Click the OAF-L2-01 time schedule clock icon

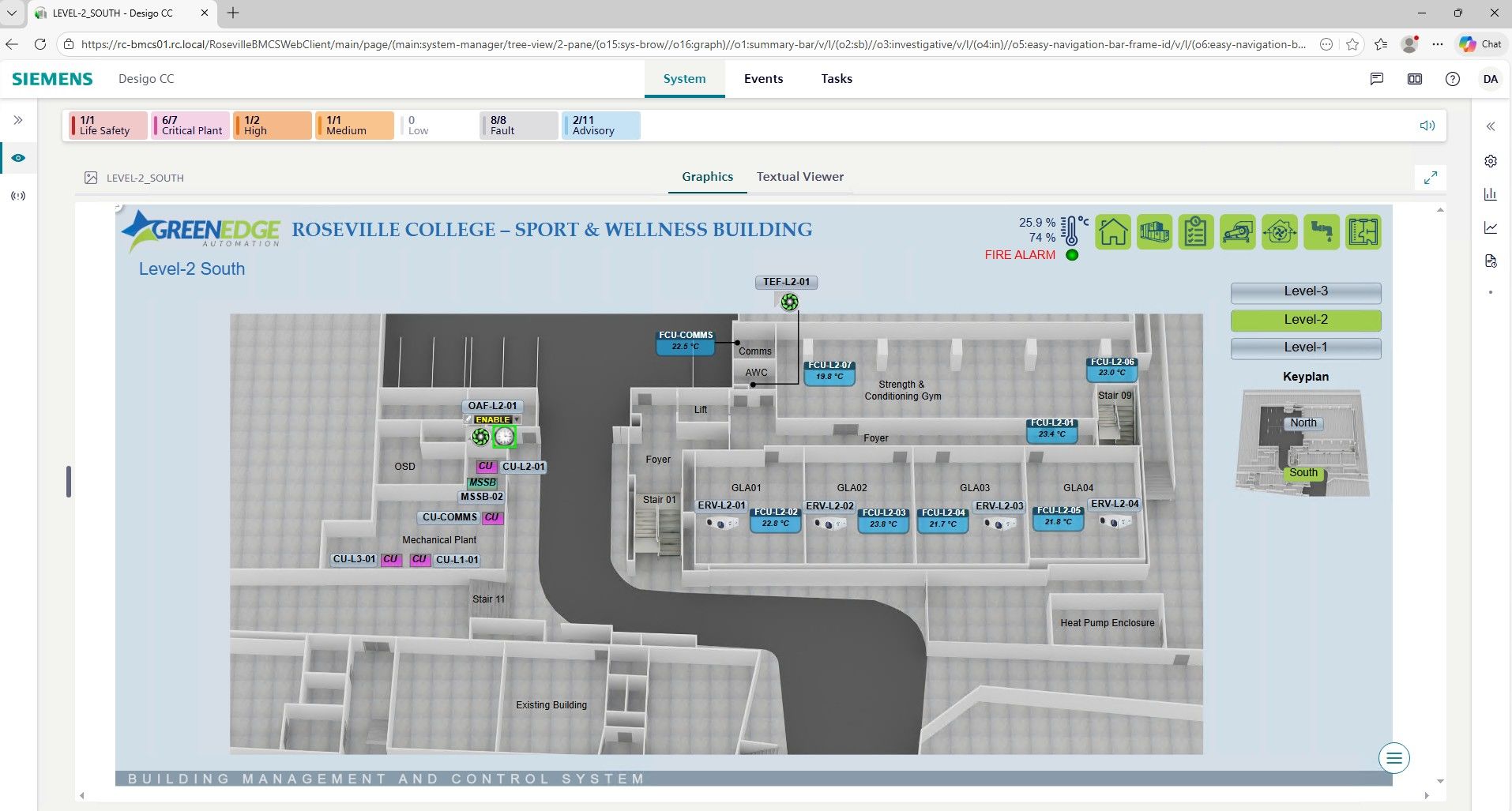504,437
